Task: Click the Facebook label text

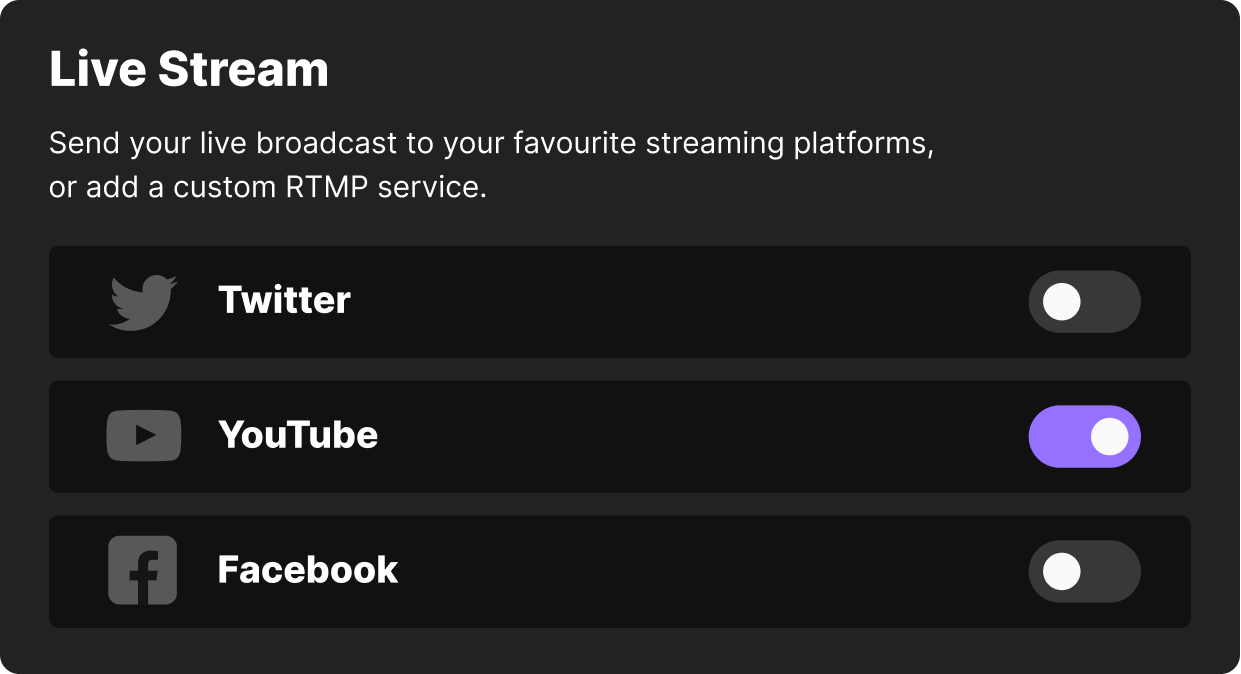Action: pos(308,570)
